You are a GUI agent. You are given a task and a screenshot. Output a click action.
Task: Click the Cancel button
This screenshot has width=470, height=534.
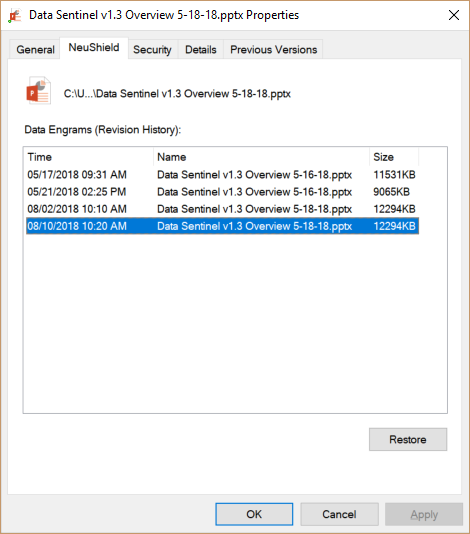[x=339, y=514]
